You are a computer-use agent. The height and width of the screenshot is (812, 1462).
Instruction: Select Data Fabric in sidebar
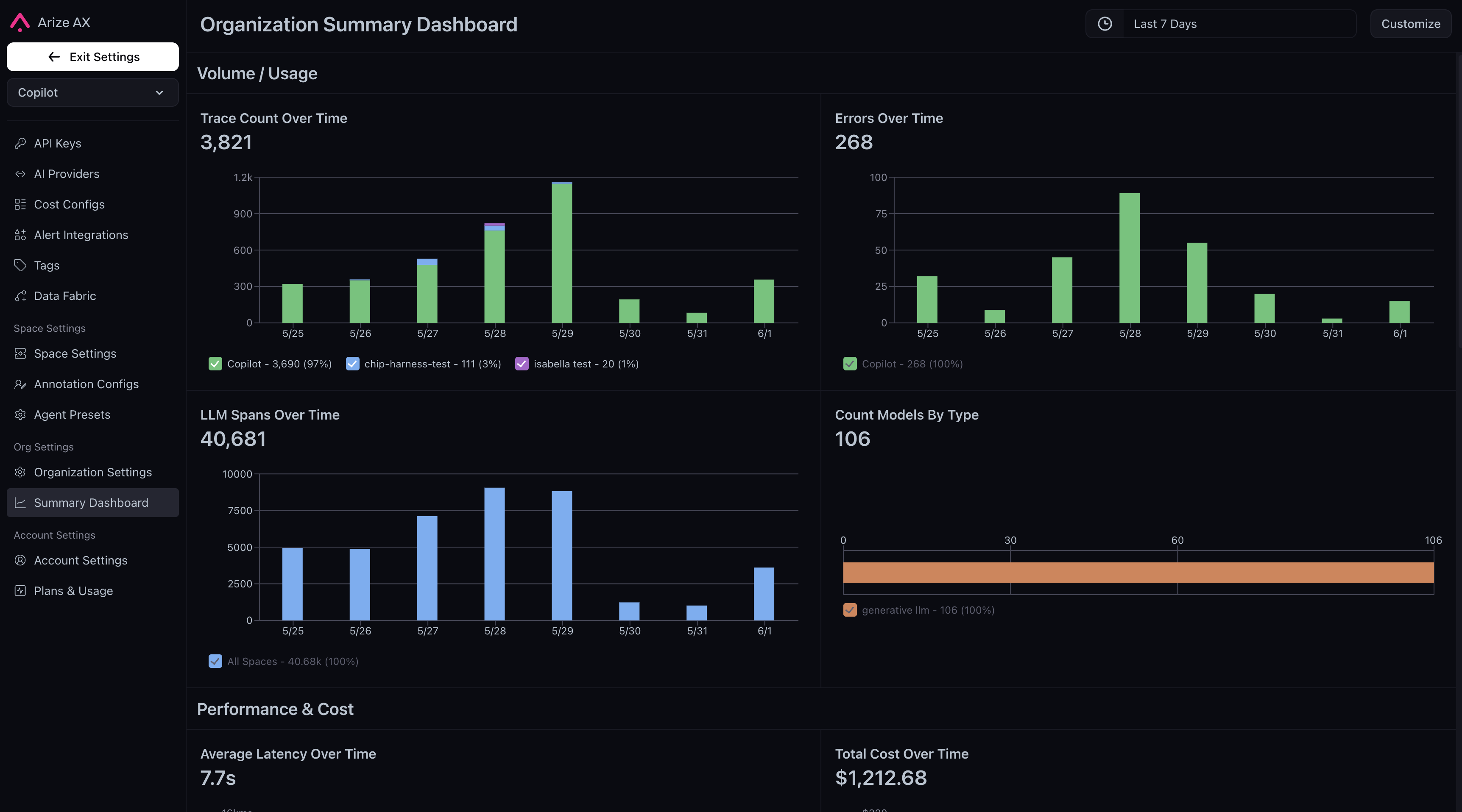(x=92, y=296)
